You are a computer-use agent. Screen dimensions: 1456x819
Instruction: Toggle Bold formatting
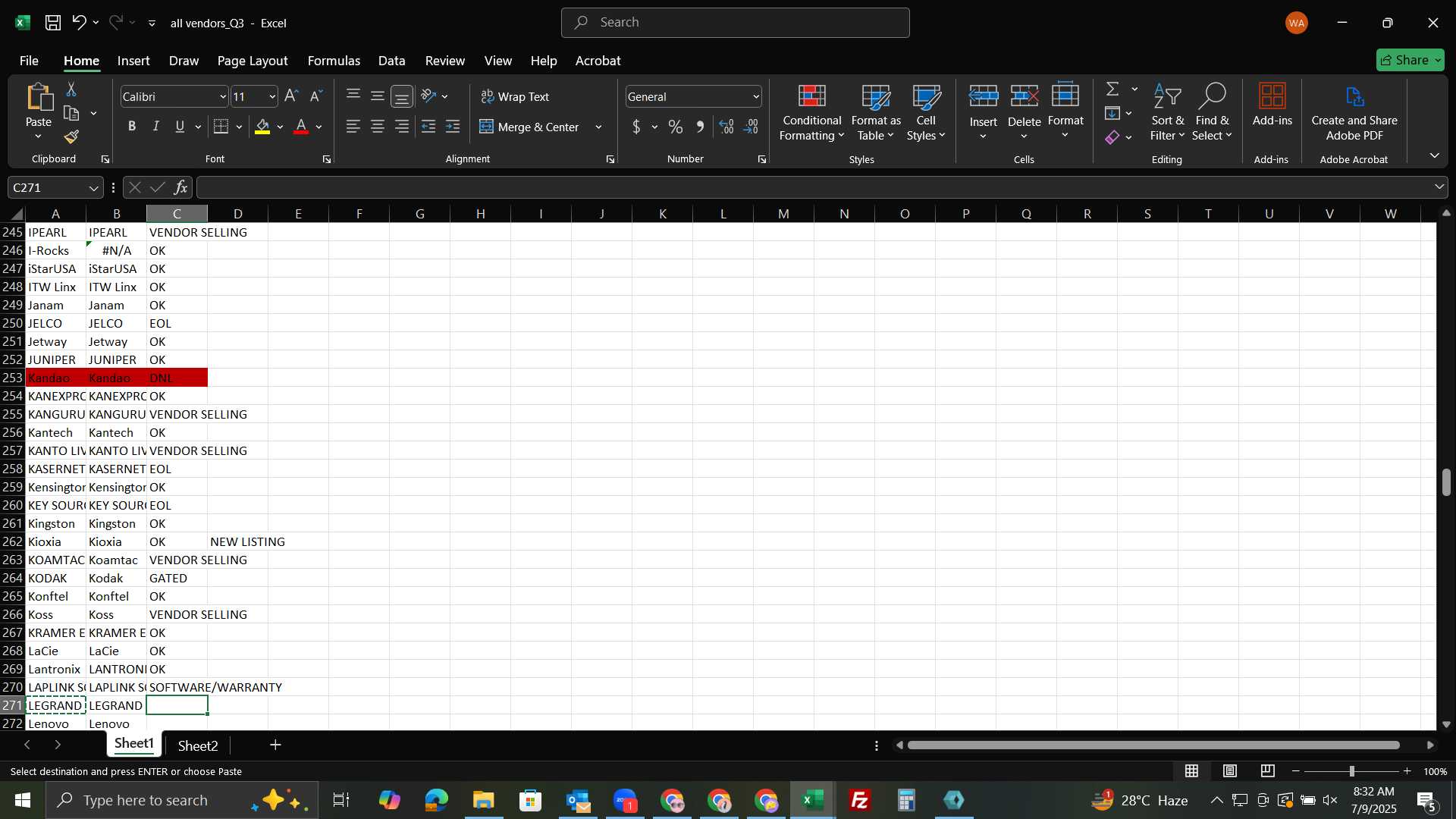[132, 127]
